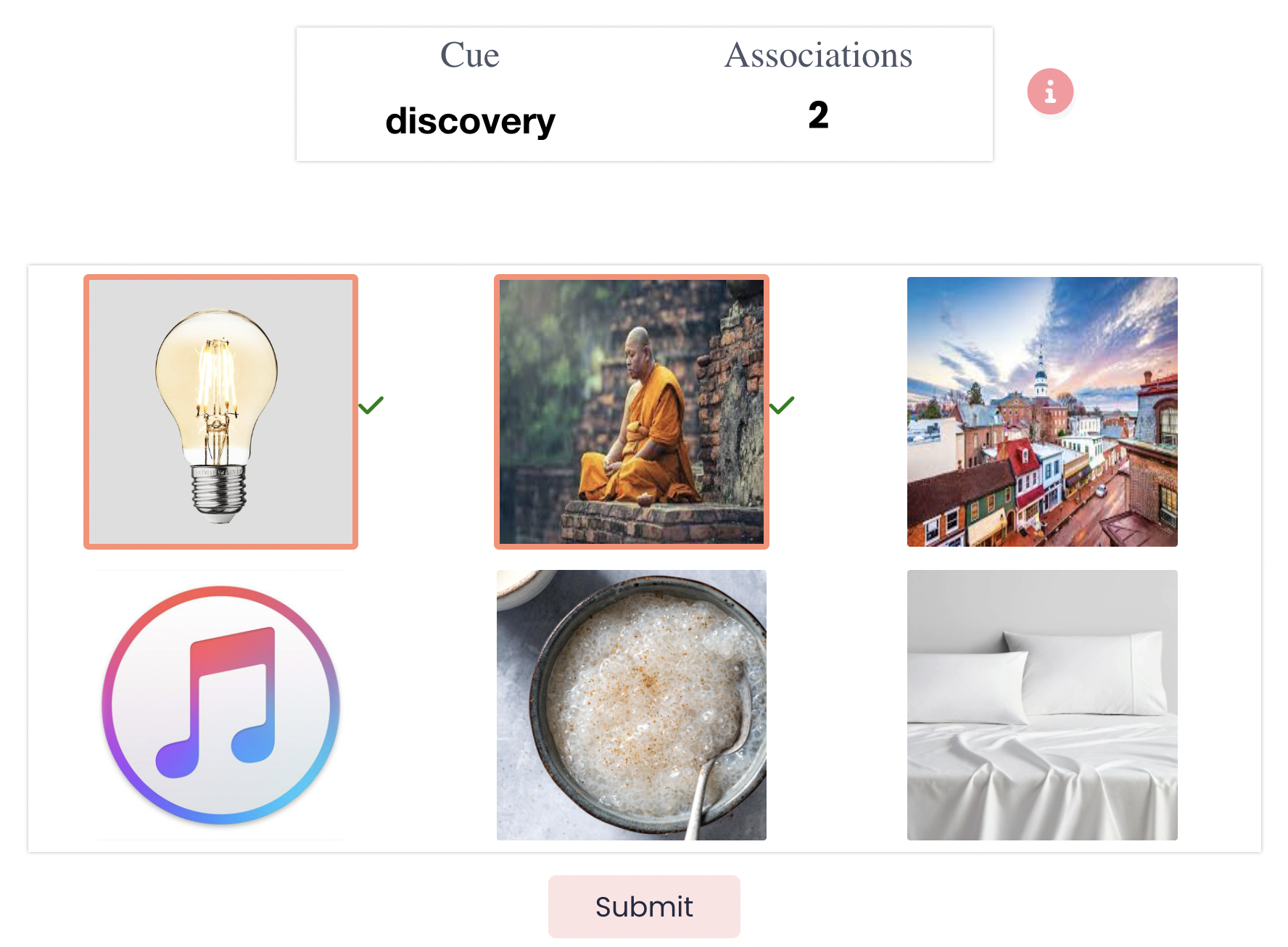Select the tapioca pudding bowl image
The height and width of the screenshot is (947, 1288).
pyautogui.click(x=632, y=705)
